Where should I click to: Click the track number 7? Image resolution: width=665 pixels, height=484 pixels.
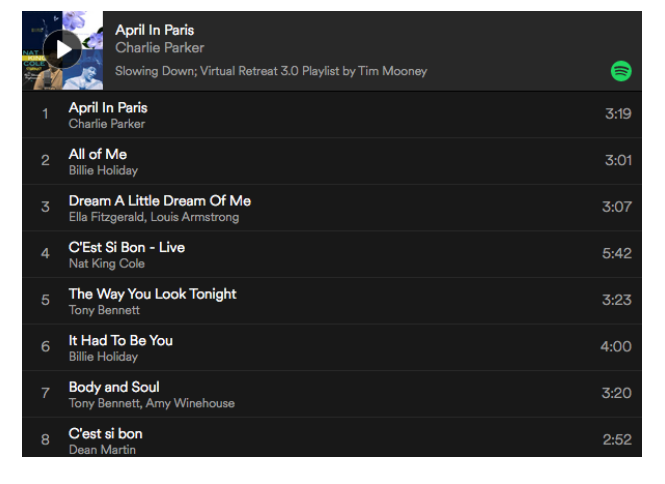[x=45, y=393]
